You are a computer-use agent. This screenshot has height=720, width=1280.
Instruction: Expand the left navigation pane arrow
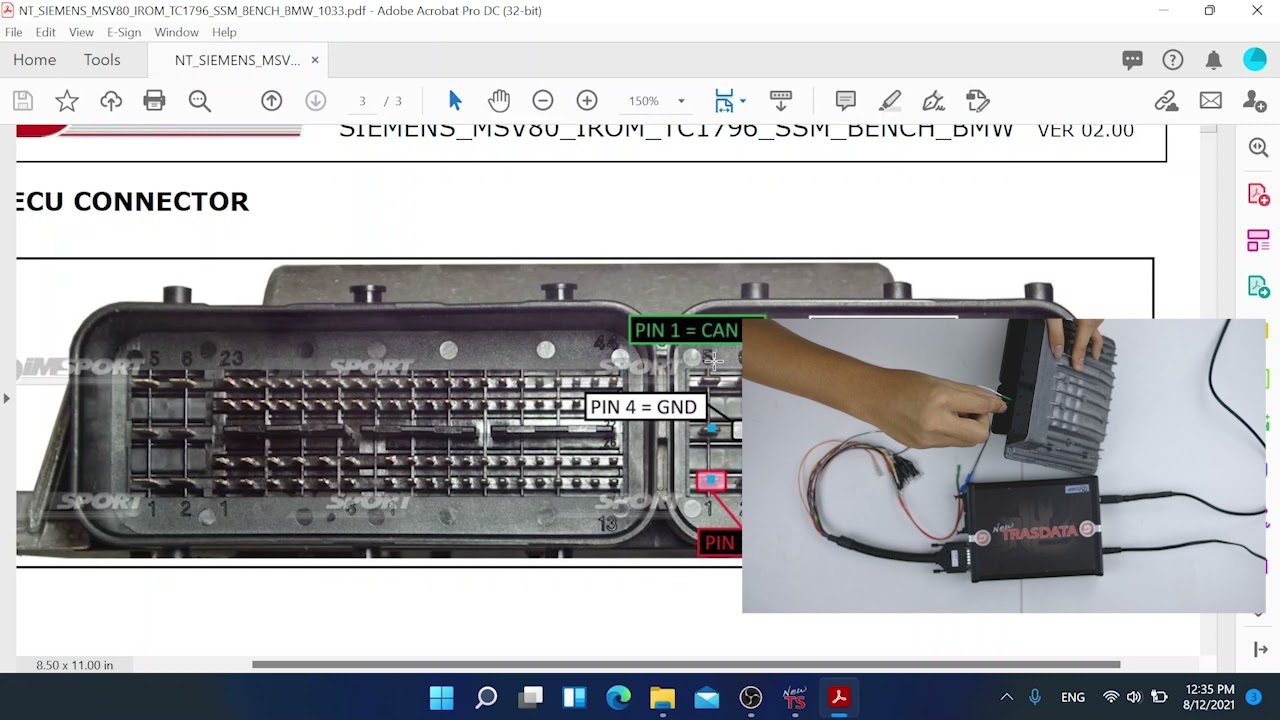click(x=6, y=398)
